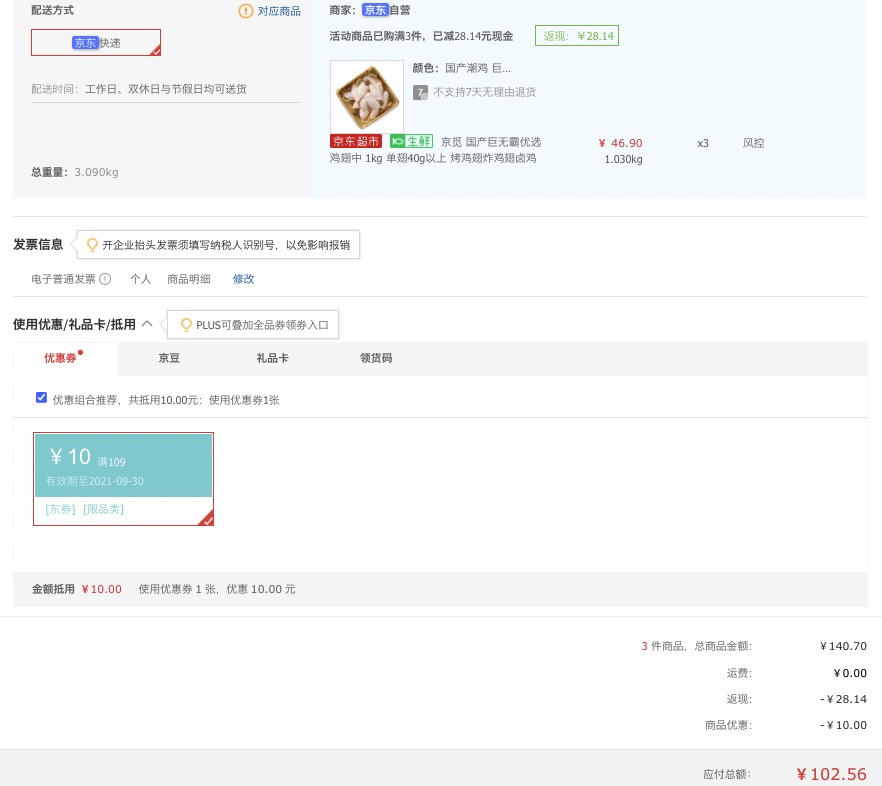
Task: Click the 商品优惠 -¥10.00 value
Action: pyautogui.click(x=843, y=725)
